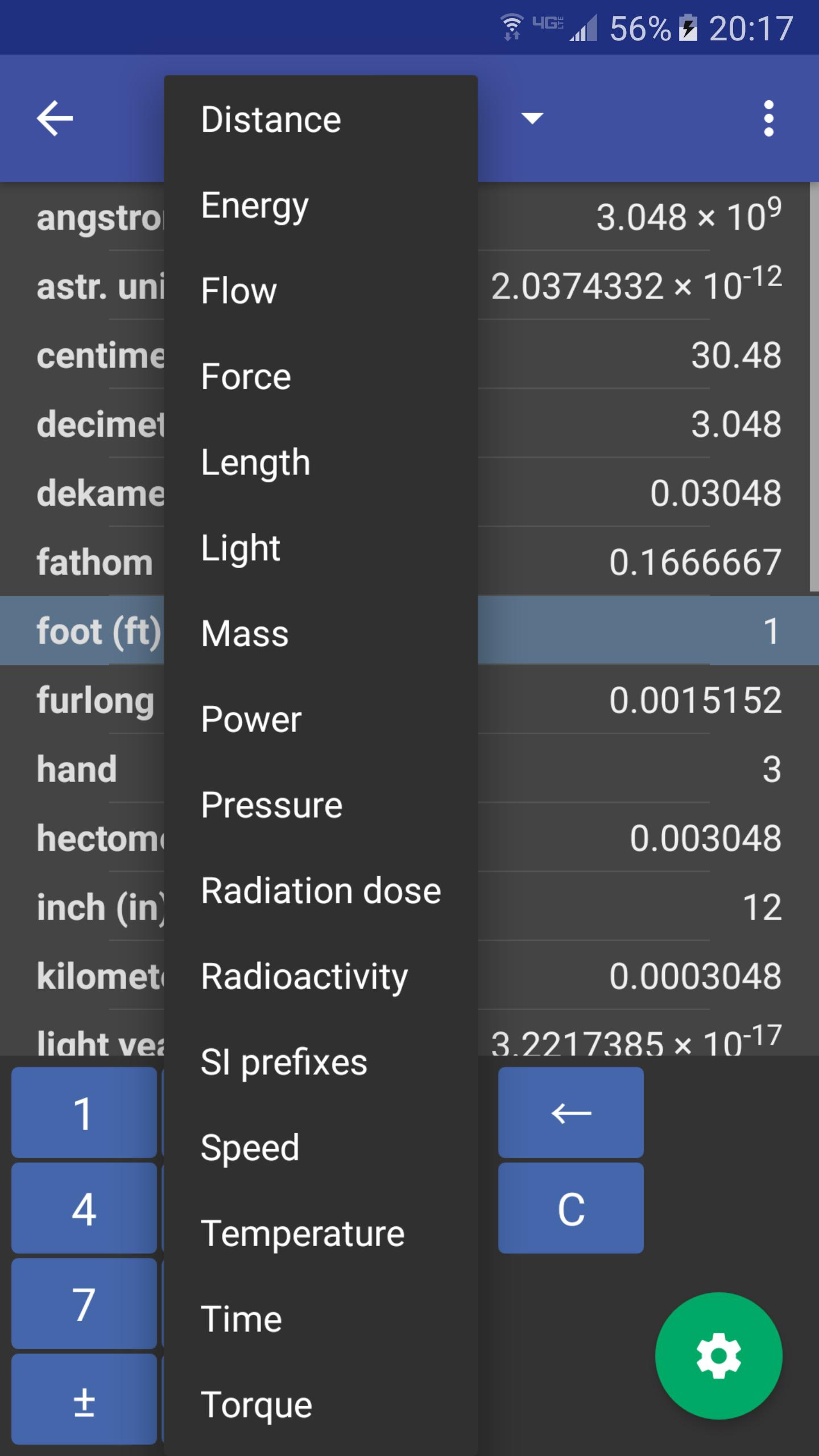Tap the battery charging status icon
The height and width of the screenshot is (1456, 819).
[688, 28]
